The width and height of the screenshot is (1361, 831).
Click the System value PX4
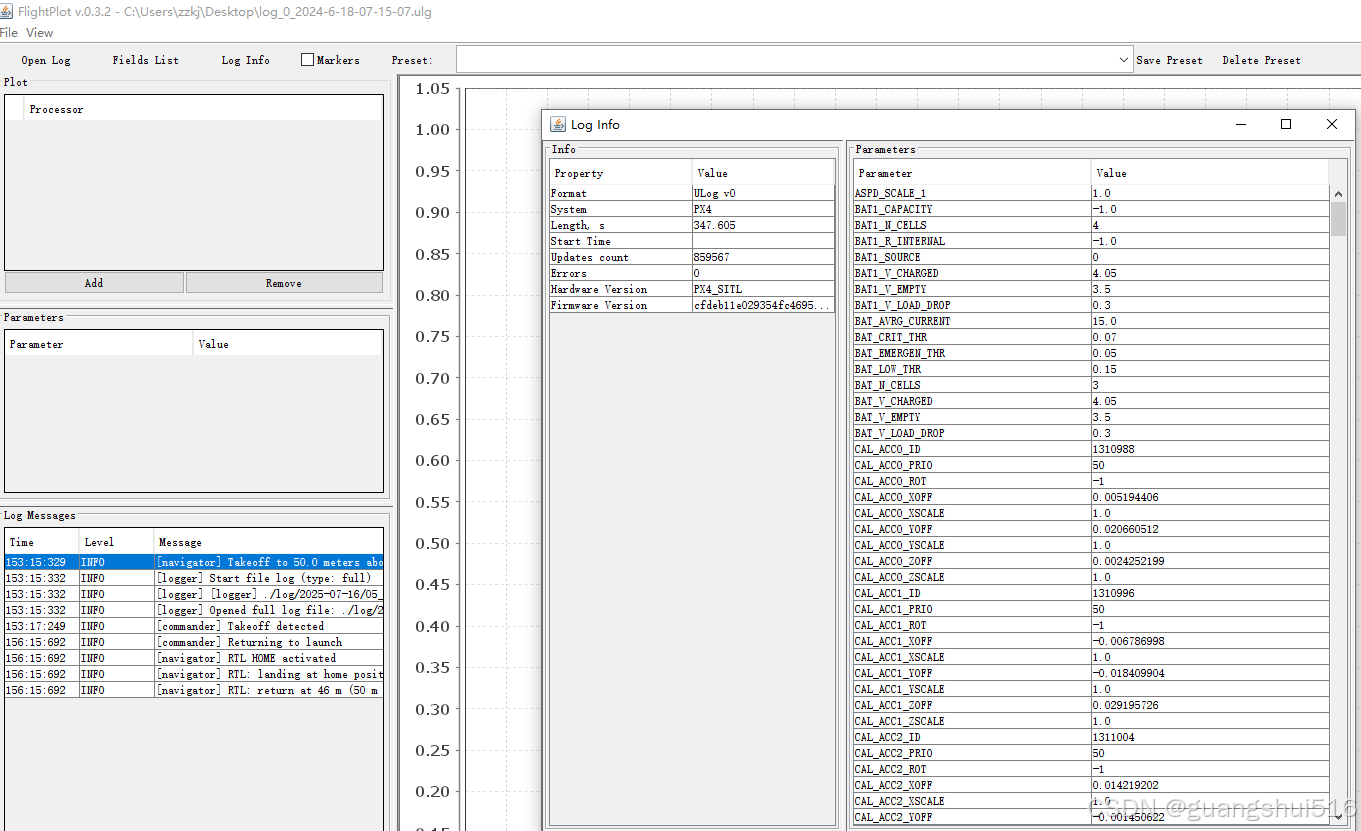[763, 209]
